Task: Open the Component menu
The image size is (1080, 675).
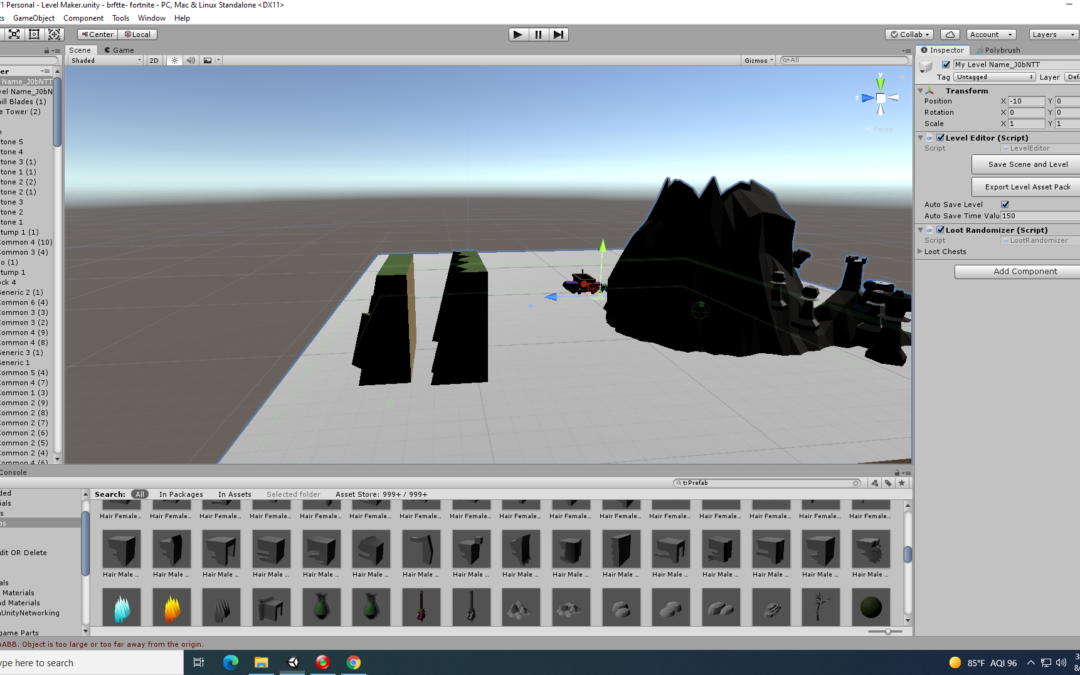Action: (83, 18)
